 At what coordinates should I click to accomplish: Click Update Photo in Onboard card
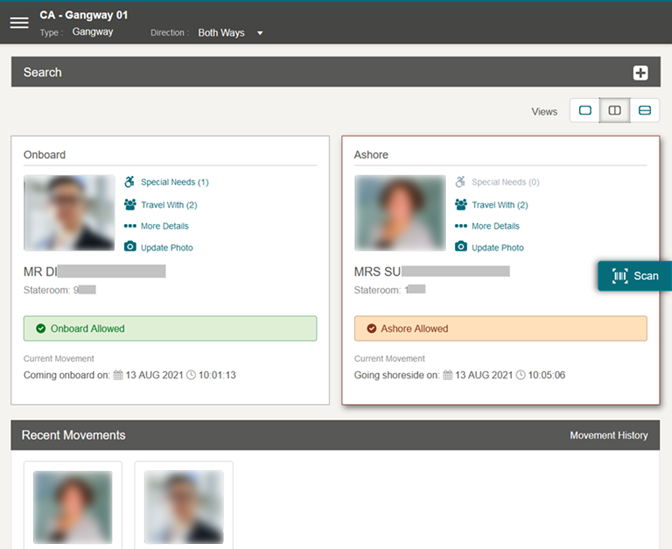pos(167,248)
